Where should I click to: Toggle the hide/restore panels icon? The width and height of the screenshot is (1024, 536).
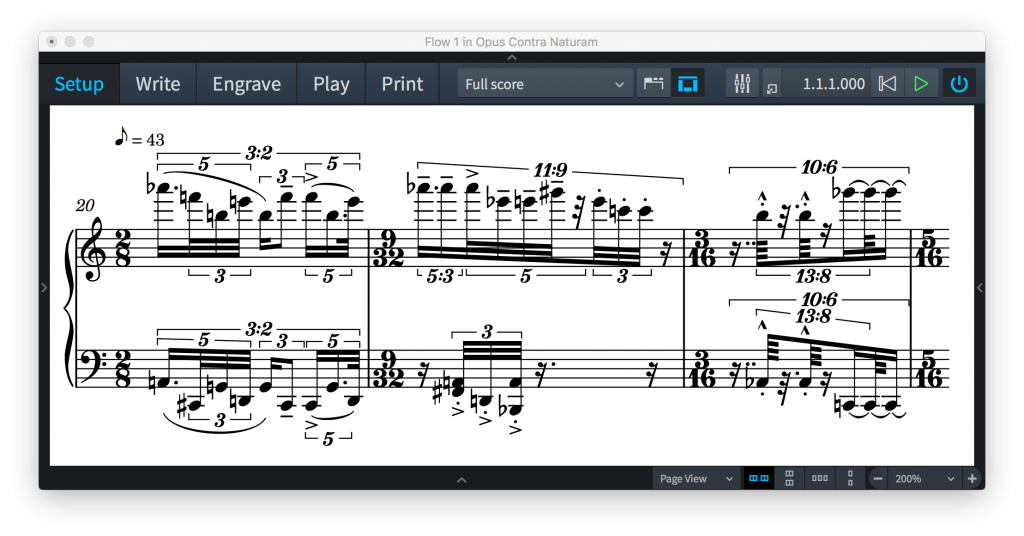pyautogui.click(x=687, y=84)
